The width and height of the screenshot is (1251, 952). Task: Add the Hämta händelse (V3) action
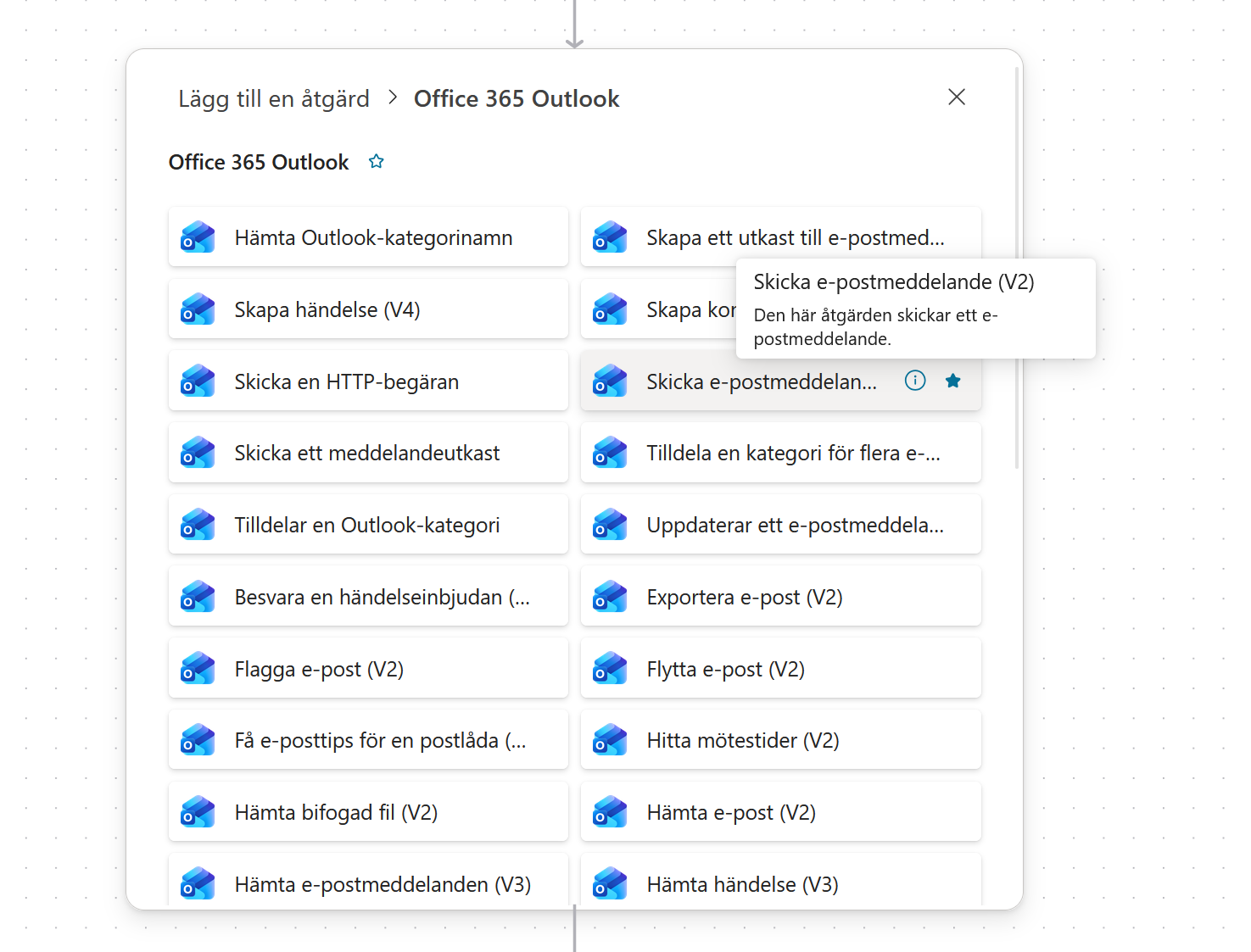(780, 882)
